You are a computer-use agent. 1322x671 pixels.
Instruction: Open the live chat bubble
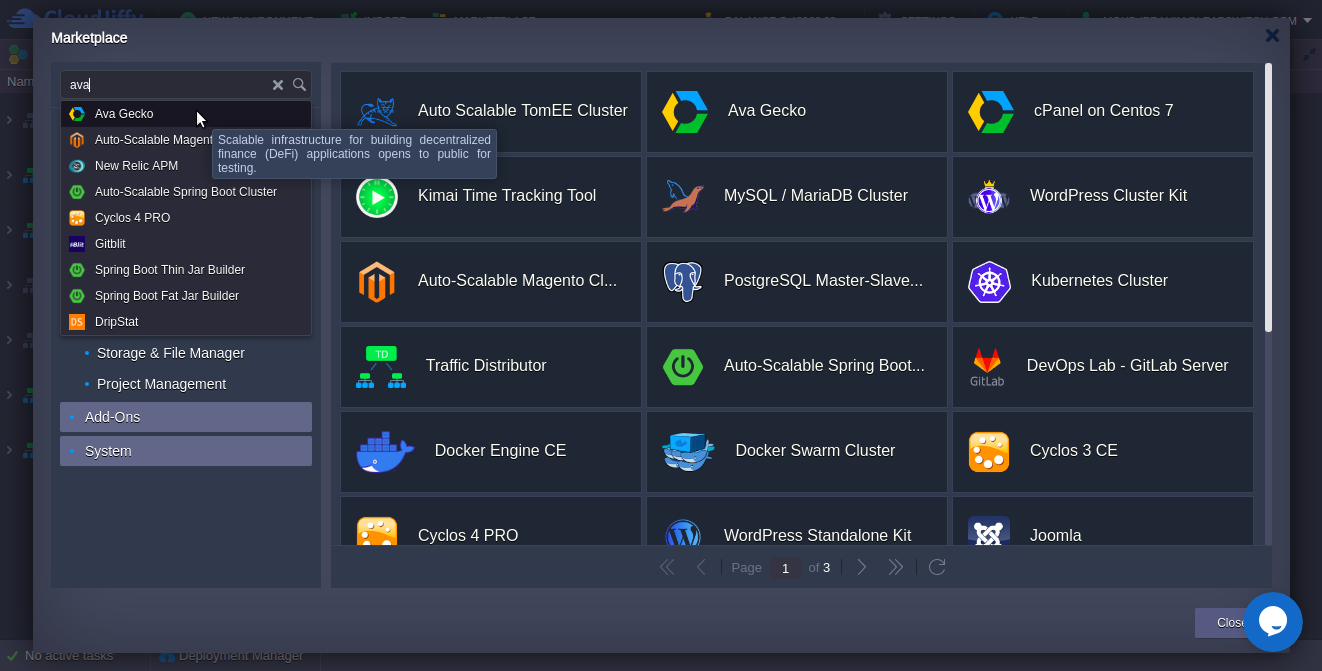tap(1272, 622)
